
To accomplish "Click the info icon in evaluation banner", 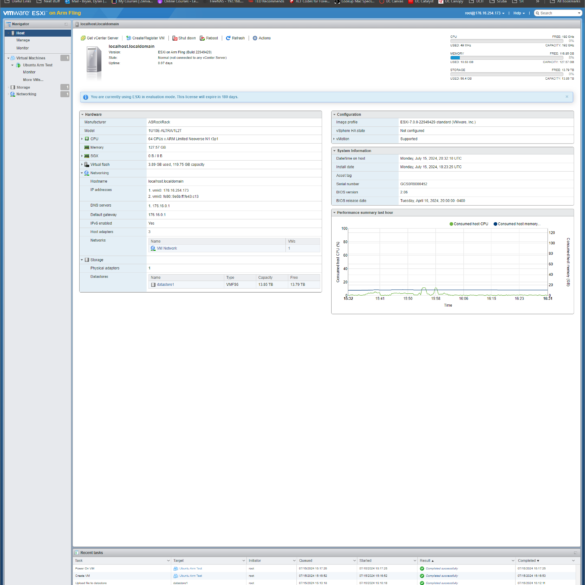I will click(85, 97).
